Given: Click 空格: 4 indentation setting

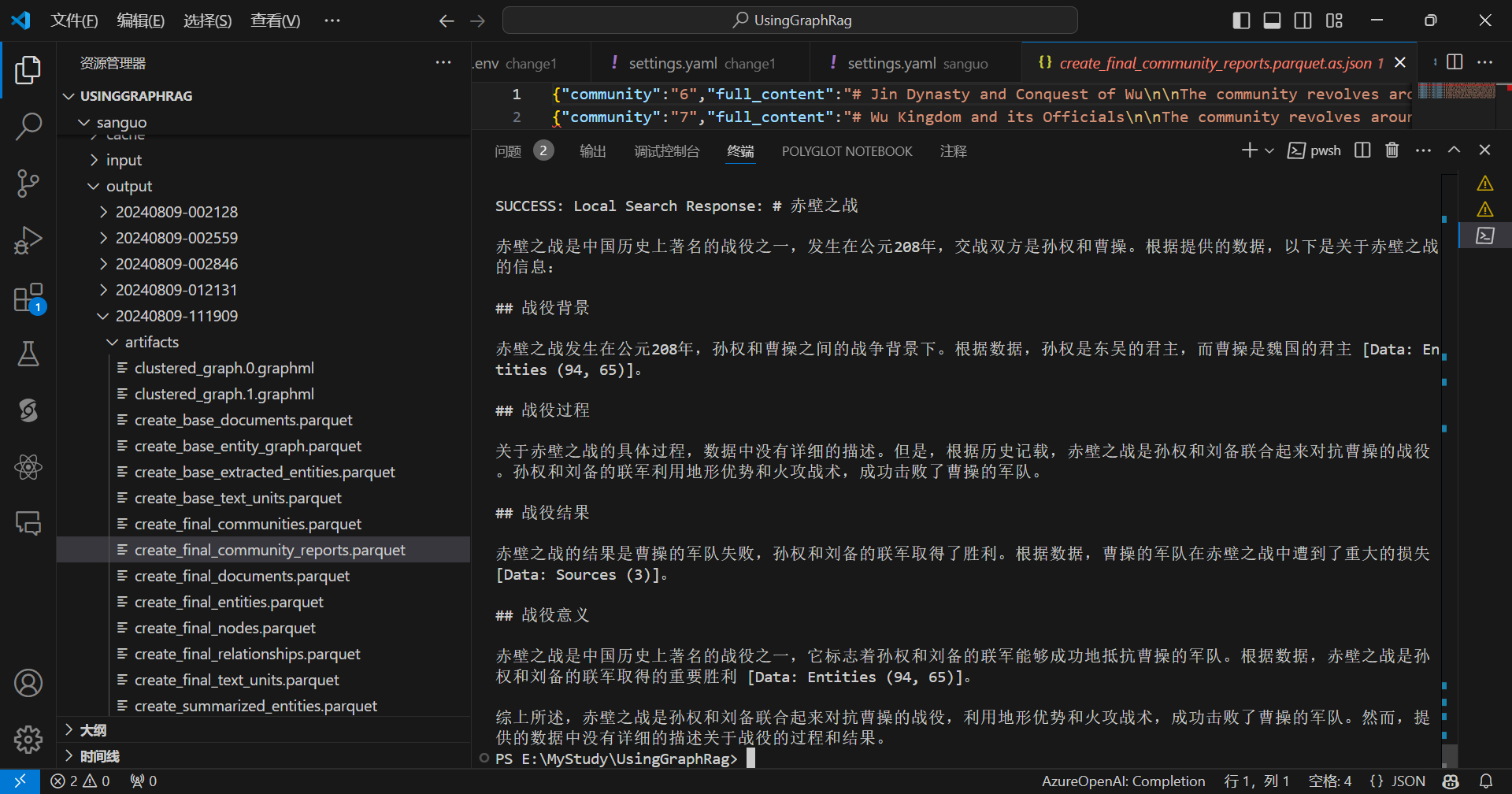Looking at the screenshot, I should point(1330,781).
